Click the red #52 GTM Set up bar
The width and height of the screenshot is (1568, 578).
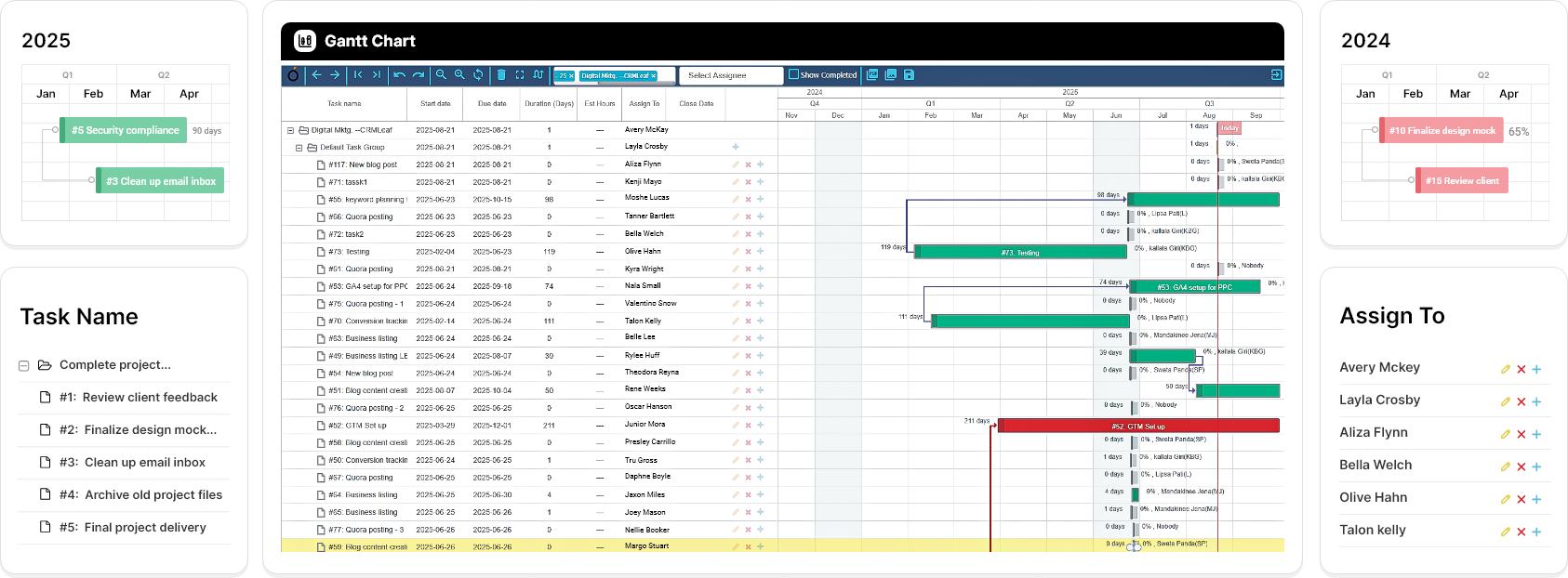[1138, 426]
